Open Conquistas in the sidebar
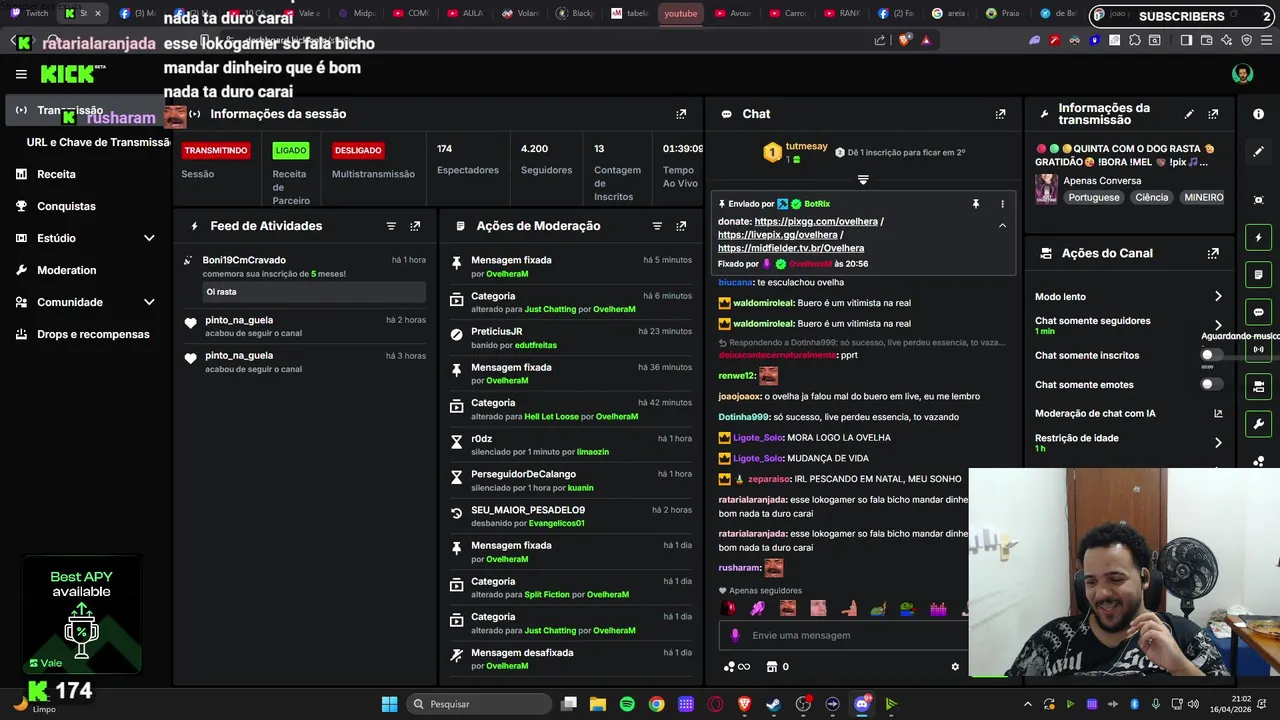1280x720 pixels. pyautogui.click(x=66, y=206)
